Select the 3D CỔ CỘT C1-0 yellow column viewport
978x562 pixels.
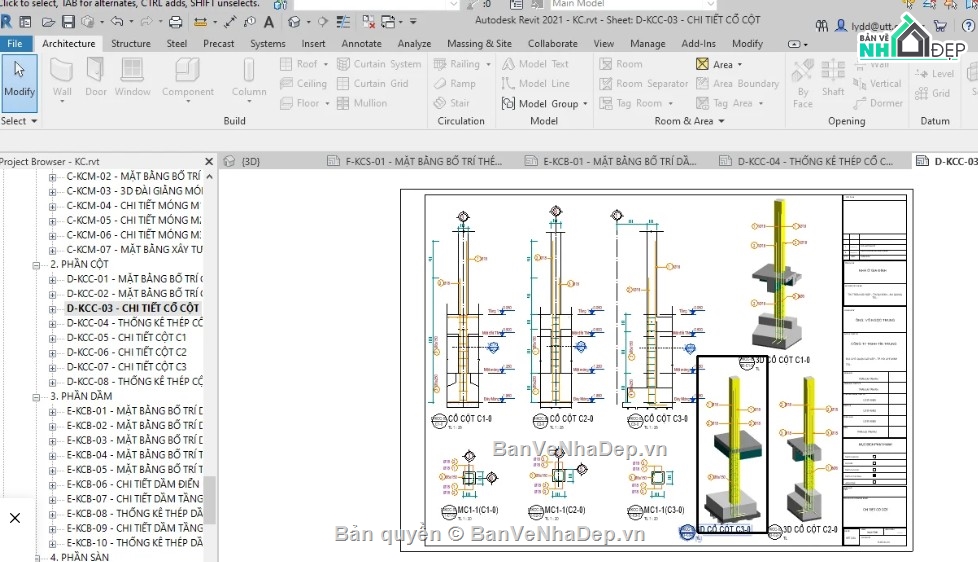pos(777,274)
